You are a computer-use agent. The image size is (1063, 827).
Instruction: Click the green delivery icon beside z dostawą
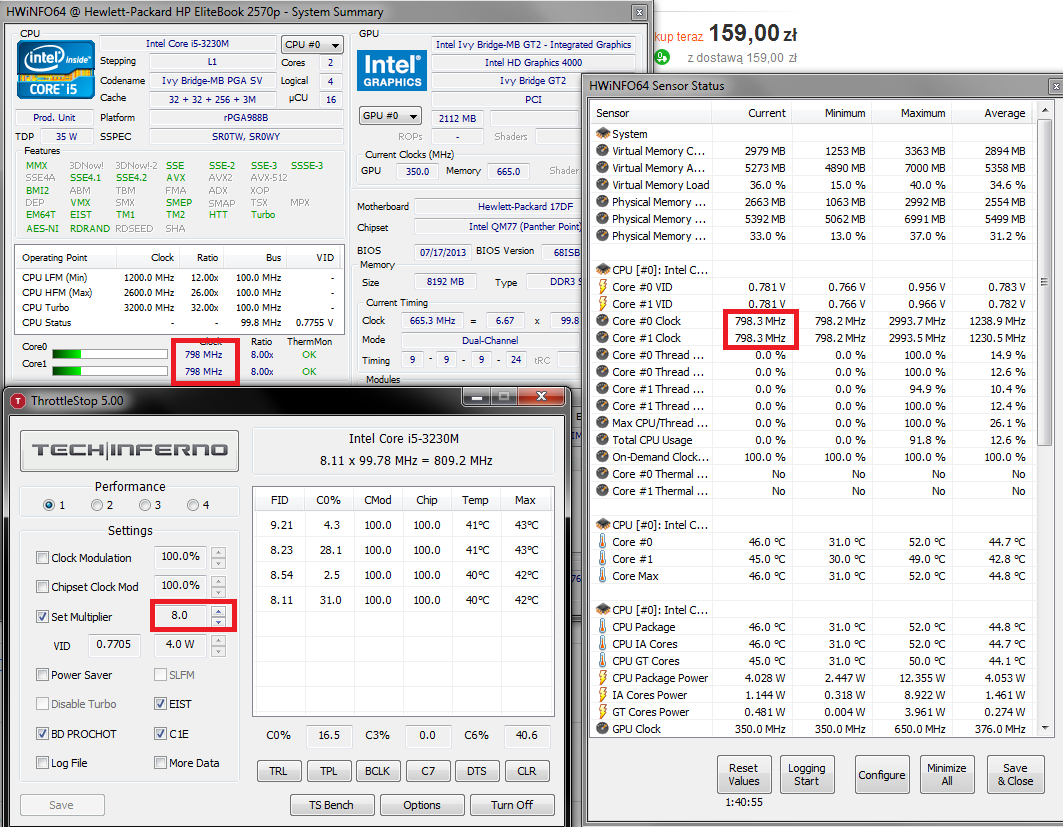663,58
